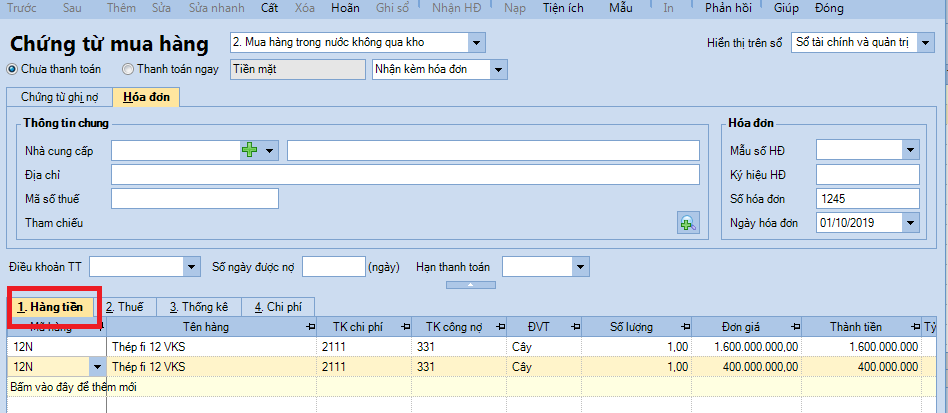Click Số hóa đơn field containing 1245
This screenshot has height=413, width=948.
pyautogui.click(x=868, y=198)
